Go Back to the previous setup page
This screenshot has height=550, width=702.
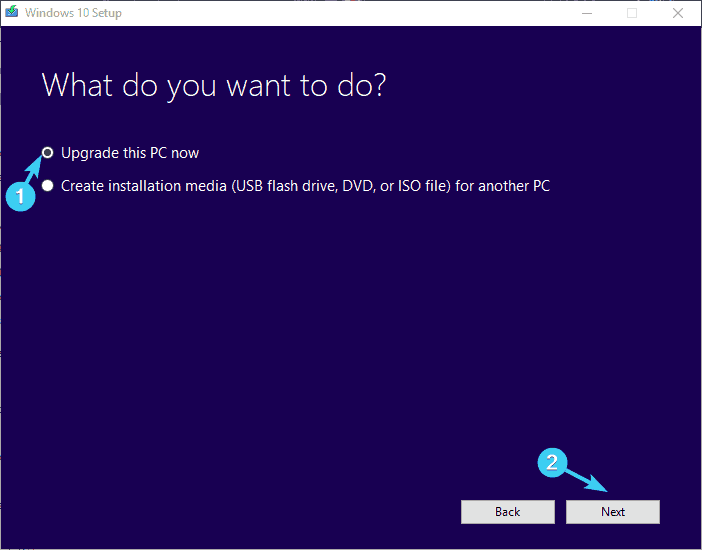tap(508, 511)
